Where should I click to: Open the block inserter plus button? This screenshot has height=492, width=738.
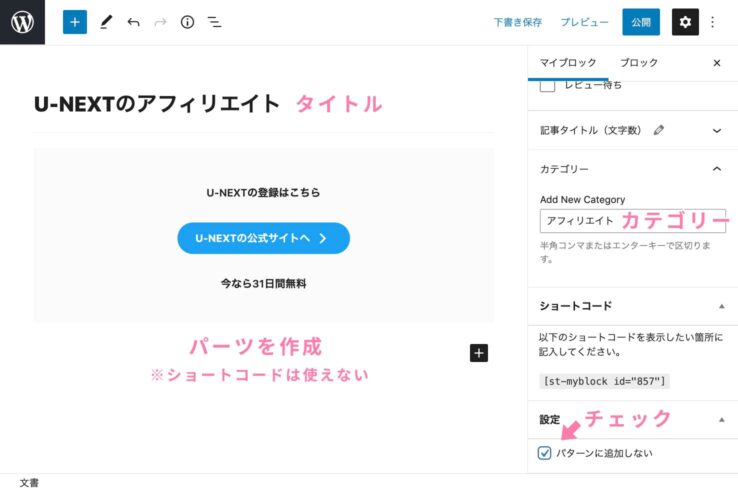(75, 22)
